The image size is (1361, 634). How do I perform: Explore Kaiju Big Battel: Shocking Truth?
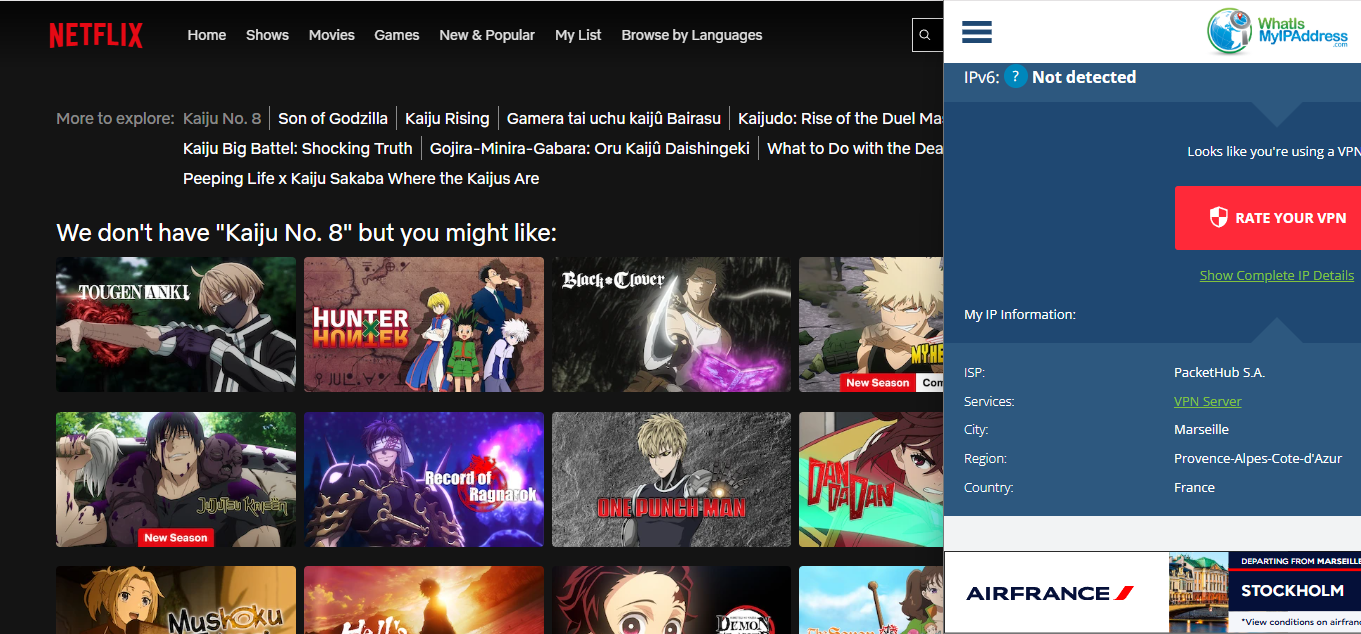[x=298, y=148]
